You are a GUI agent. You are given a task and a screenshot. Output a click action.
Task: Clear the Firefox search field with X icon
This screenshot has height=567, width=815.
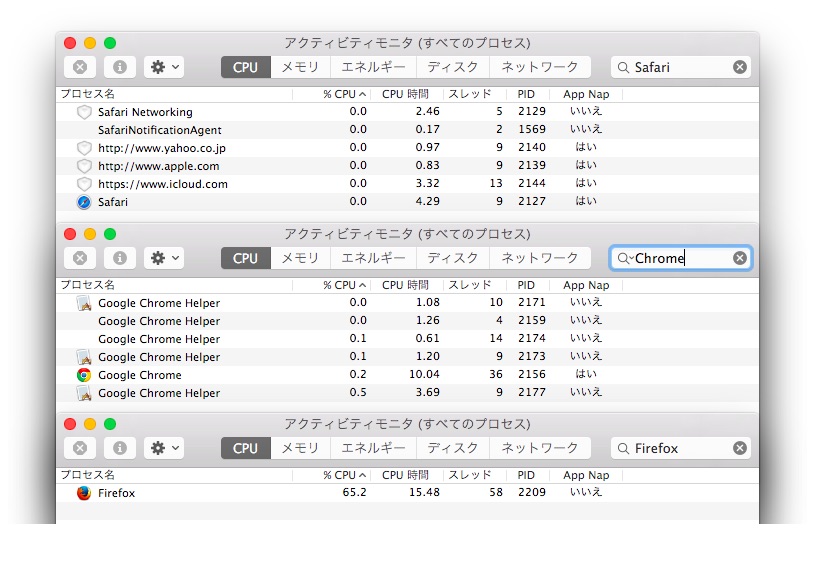[740, 448]
